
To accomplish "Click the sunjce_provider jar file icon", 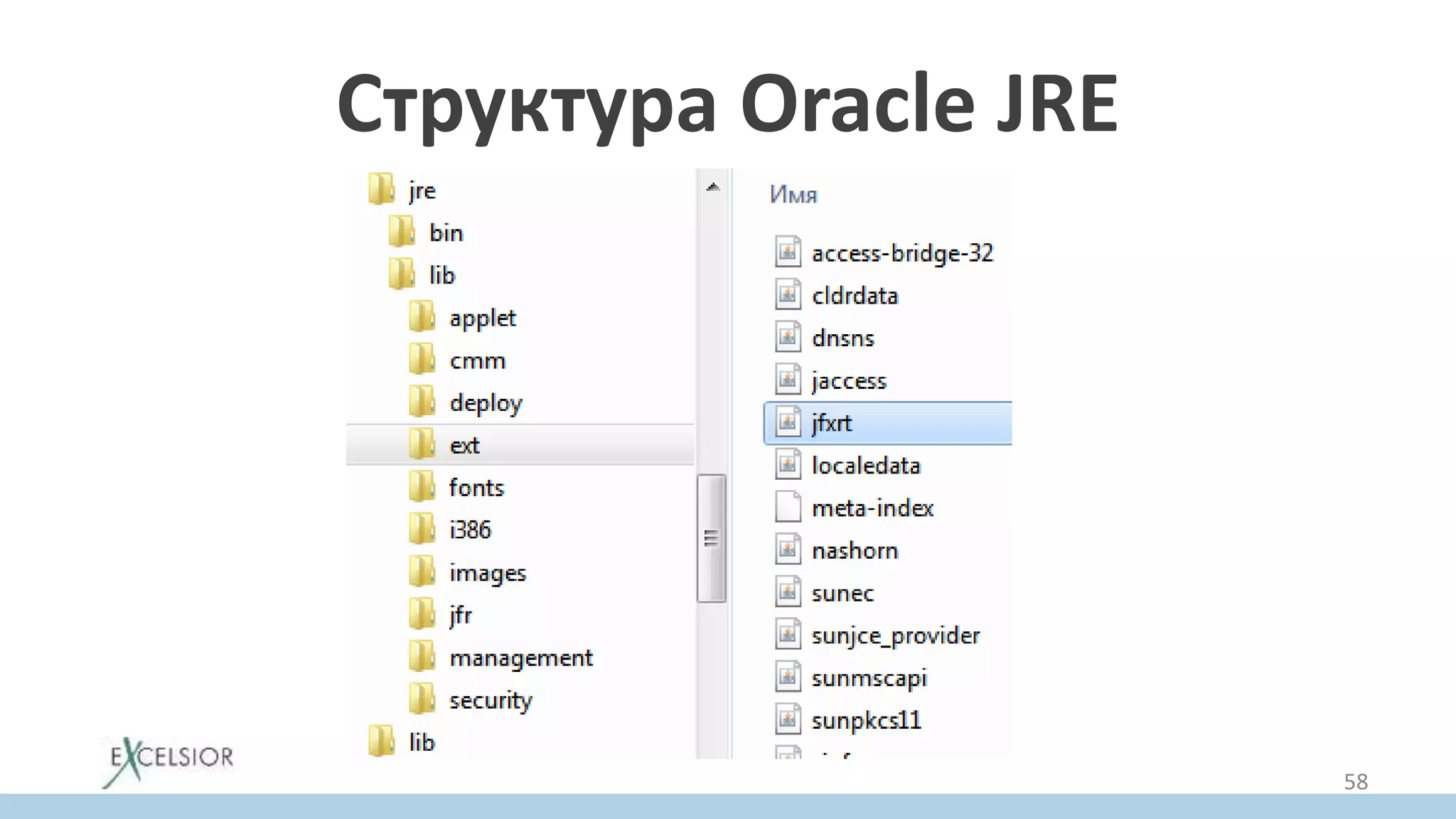I will click(x=788, y=634).
